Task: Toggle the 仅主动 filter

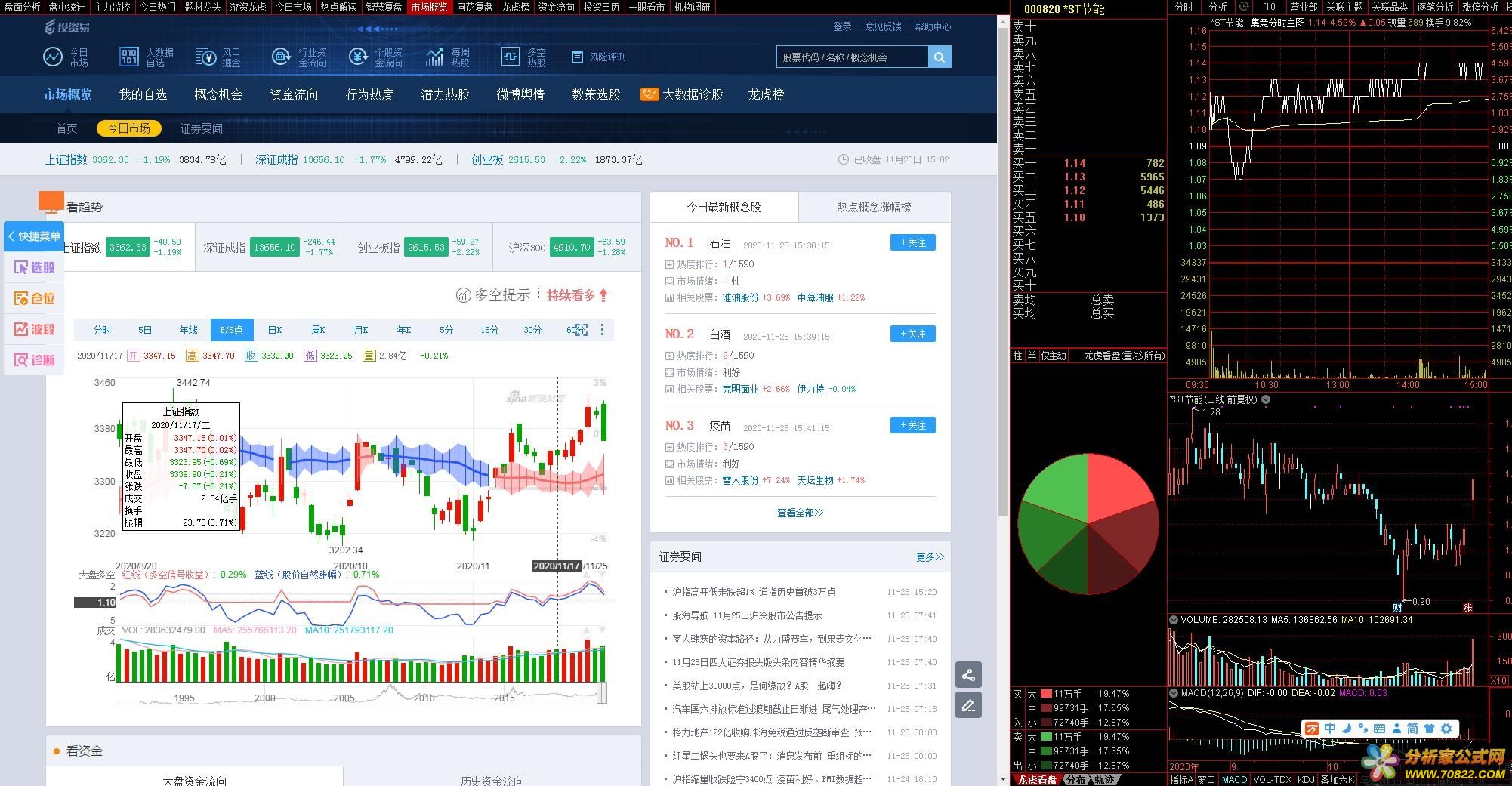Action: 1054,356
